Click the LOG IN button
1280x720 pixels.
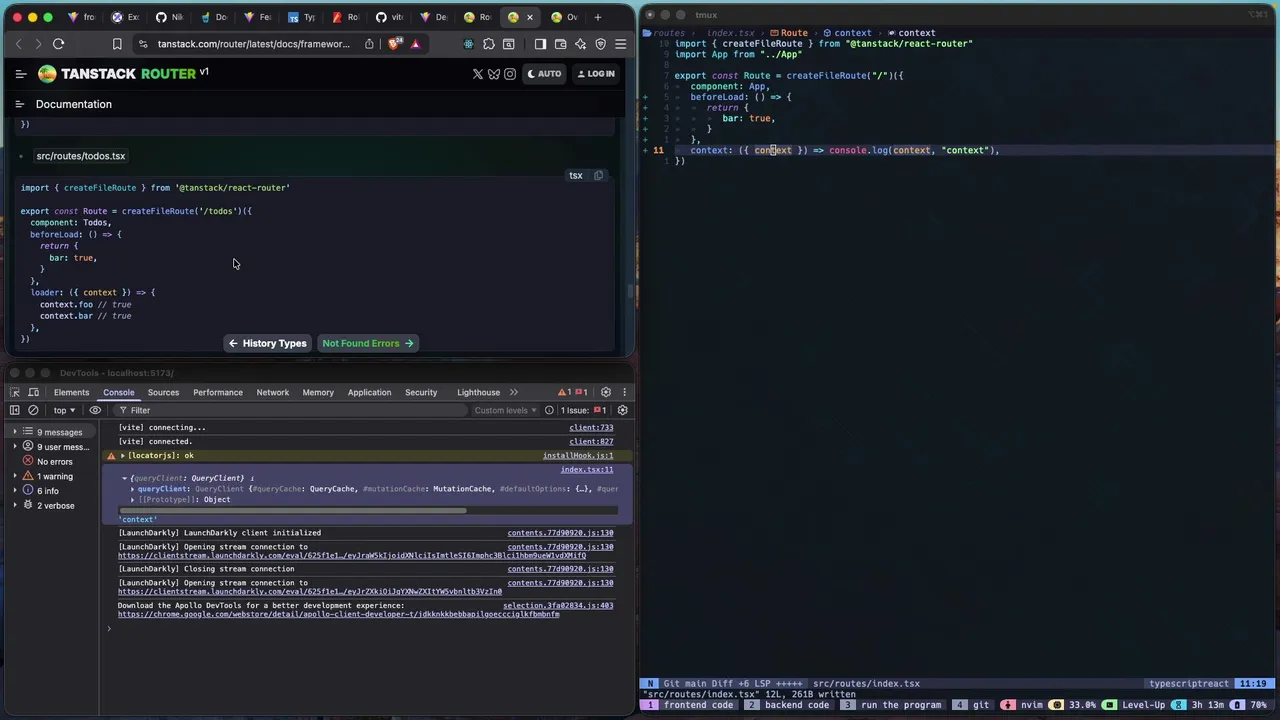[x=596, y=74]
